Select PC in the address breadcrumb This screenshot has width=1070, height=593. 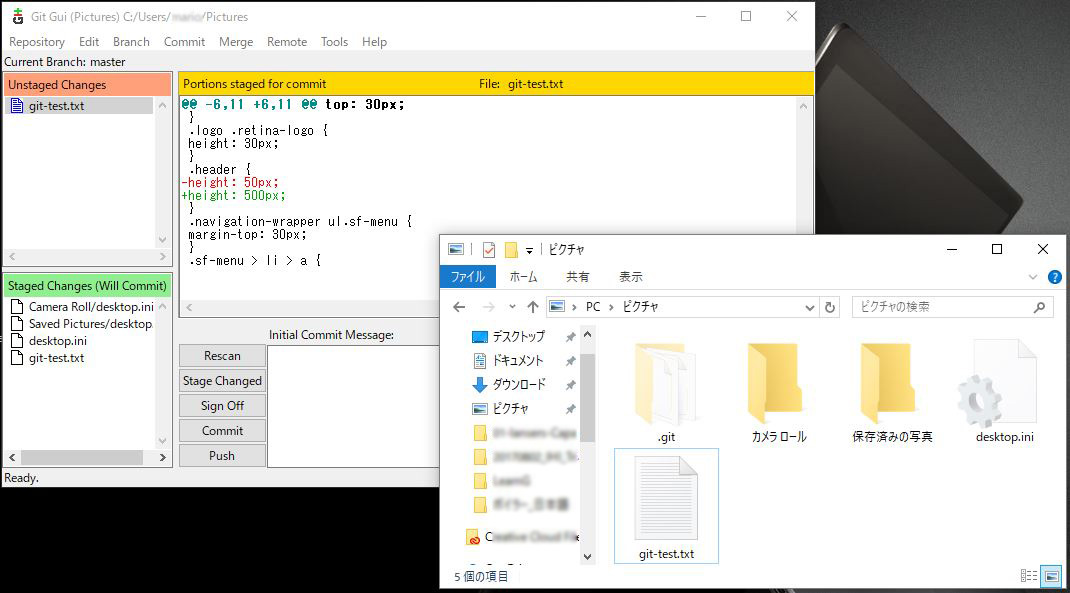(593, 307)
